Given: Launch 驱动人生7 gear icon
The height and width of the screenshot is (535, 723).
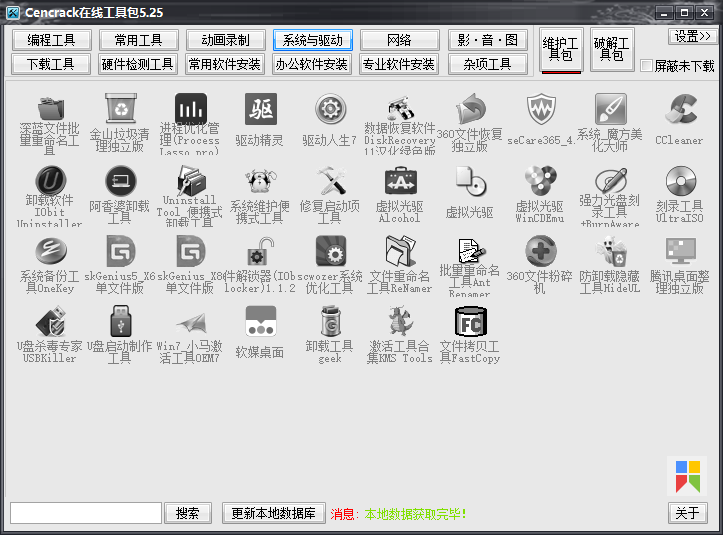Looking at the screenshot, I should (x=330, y=110).
